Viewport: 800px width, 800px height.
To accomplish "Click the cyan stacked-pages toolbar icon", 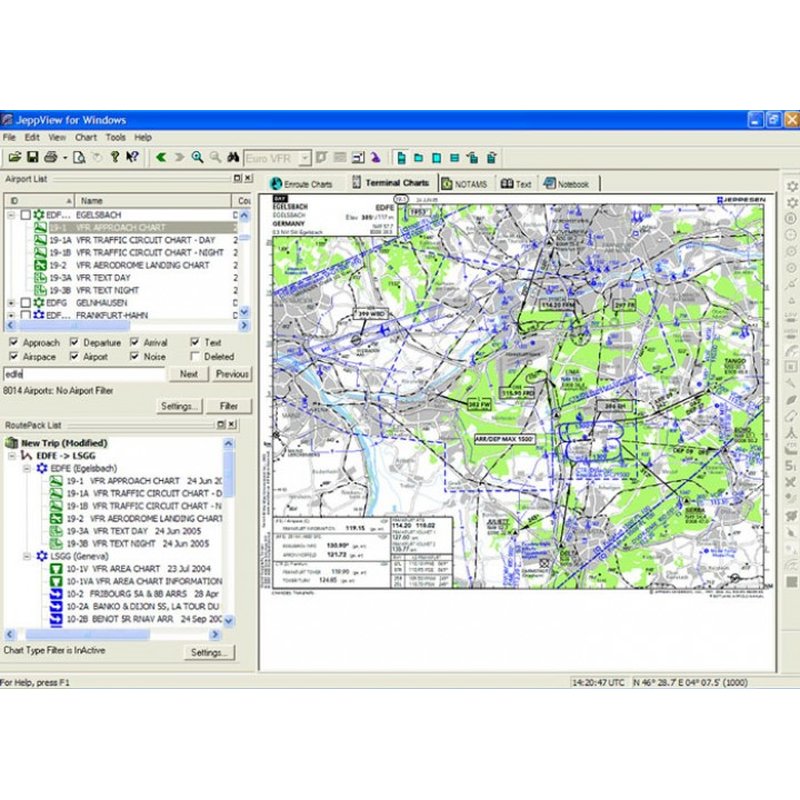I will [x=472, y=158].
